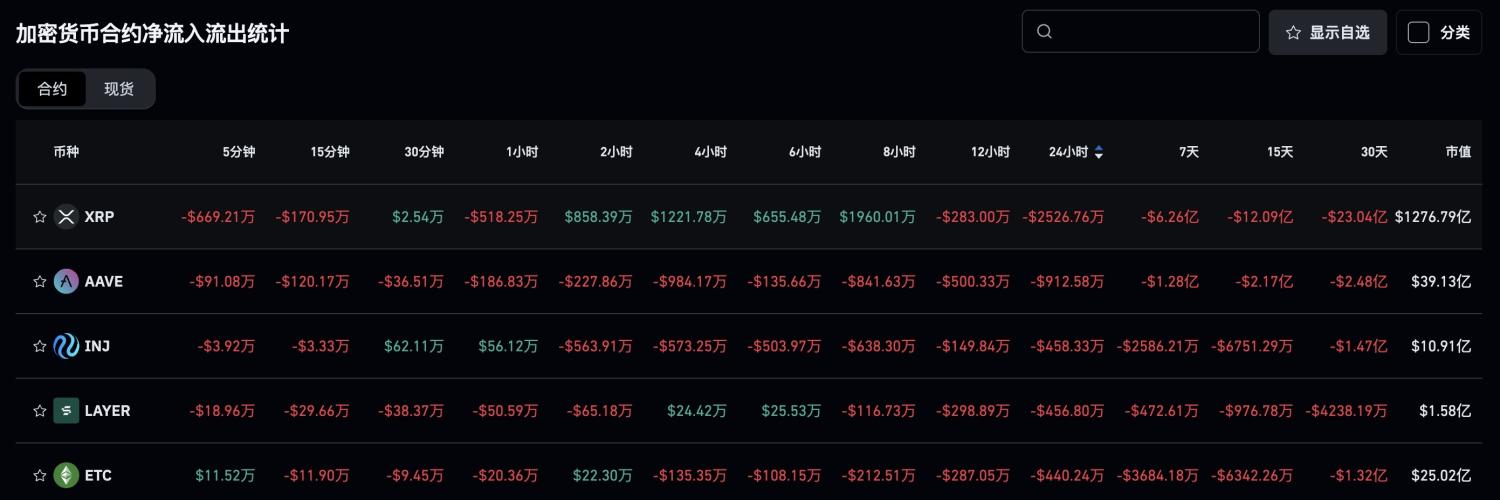This screenshot has width=1500, height=500.
Task: Switch to the 现货 tab
Action: pyautogui.click(x=119, y=89)
